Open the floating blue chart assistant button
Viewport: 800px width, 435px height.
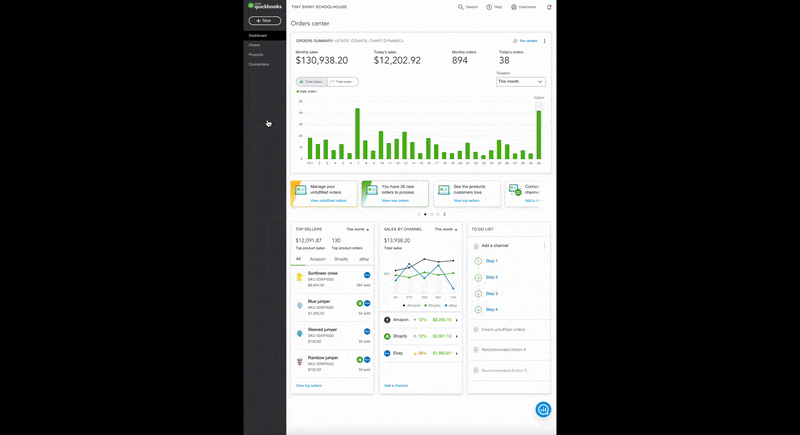click(543, 410)
